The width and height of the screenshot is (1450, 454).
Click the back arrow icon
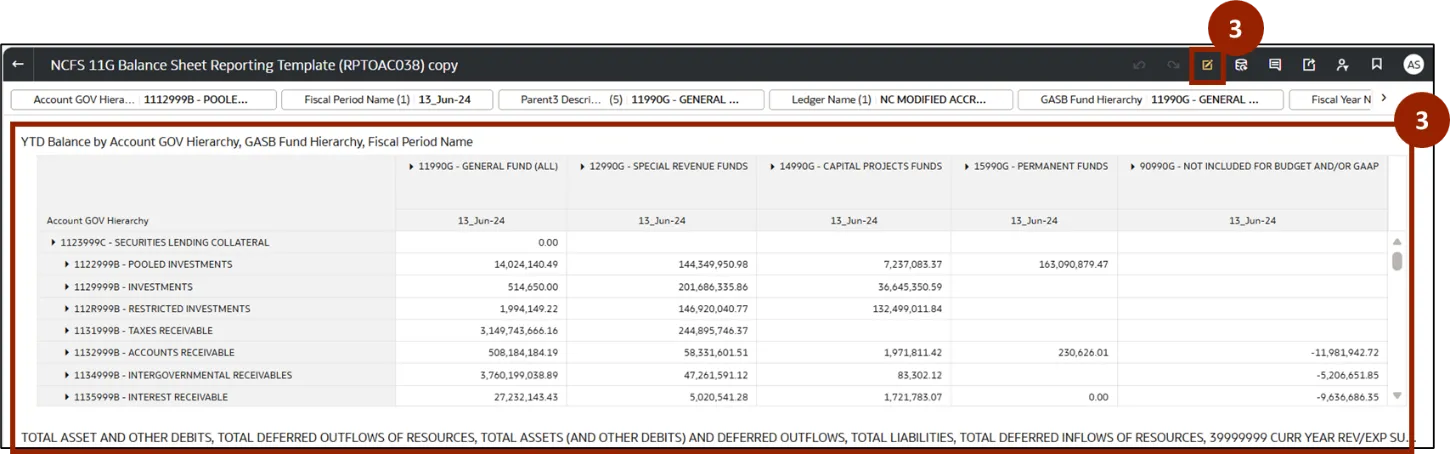click(x=18, y=65)
